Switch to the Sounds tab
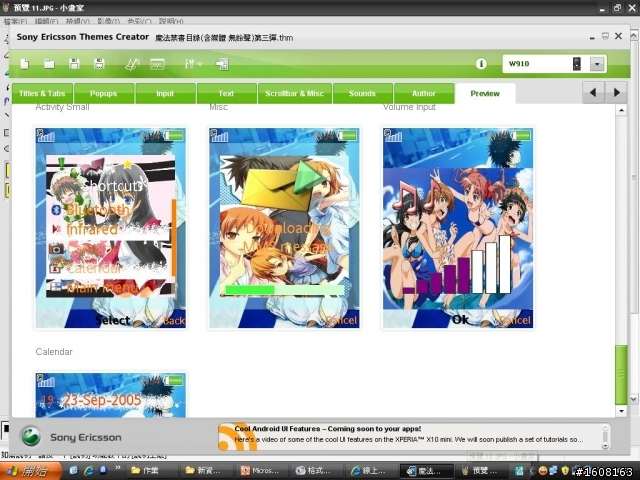The height and width of the screenshot is (480, 640). tap(362, 93)
